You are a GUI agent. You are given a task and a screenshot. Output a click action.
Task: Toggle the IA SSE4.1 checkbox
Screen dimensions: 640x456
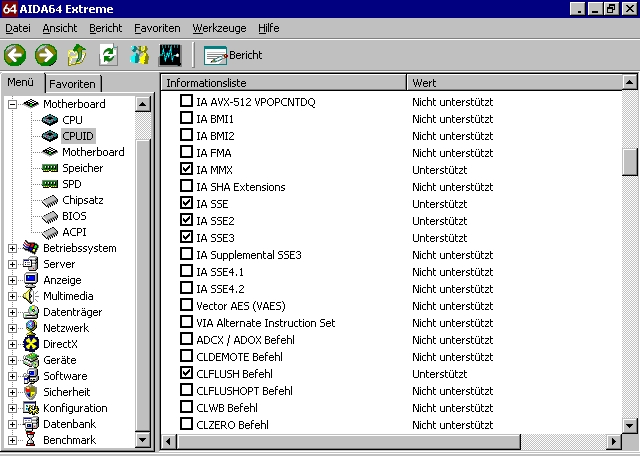click(x=186, y=271)
